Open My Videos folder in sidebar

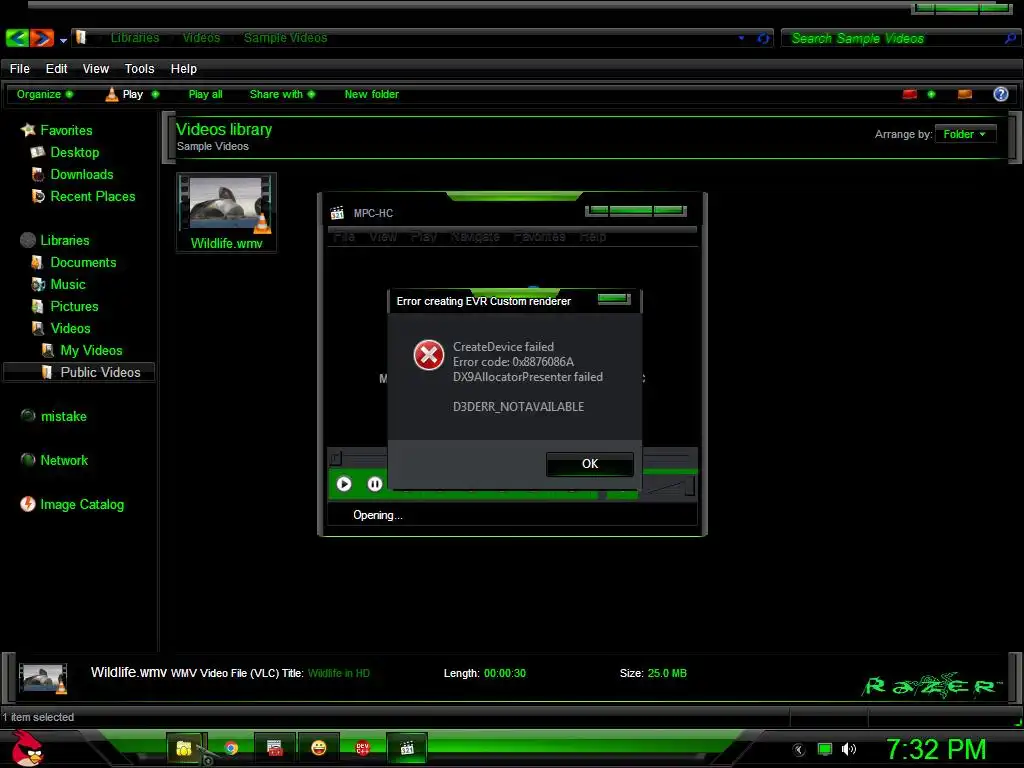91,351
